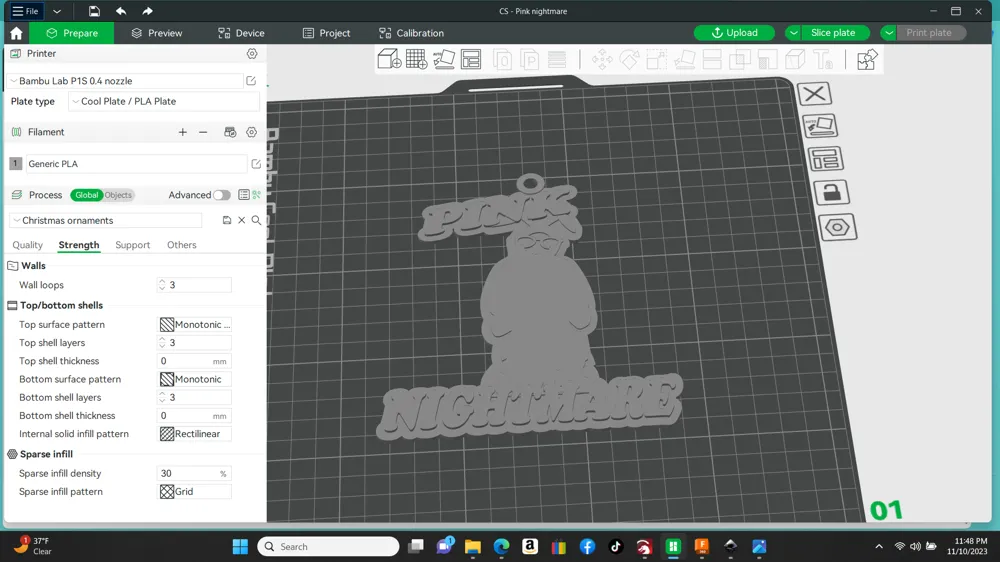The width and height of the screenshot is (1000, 562).
Task: Click the plus icon to add filament
Action: (x=182, y=132)
